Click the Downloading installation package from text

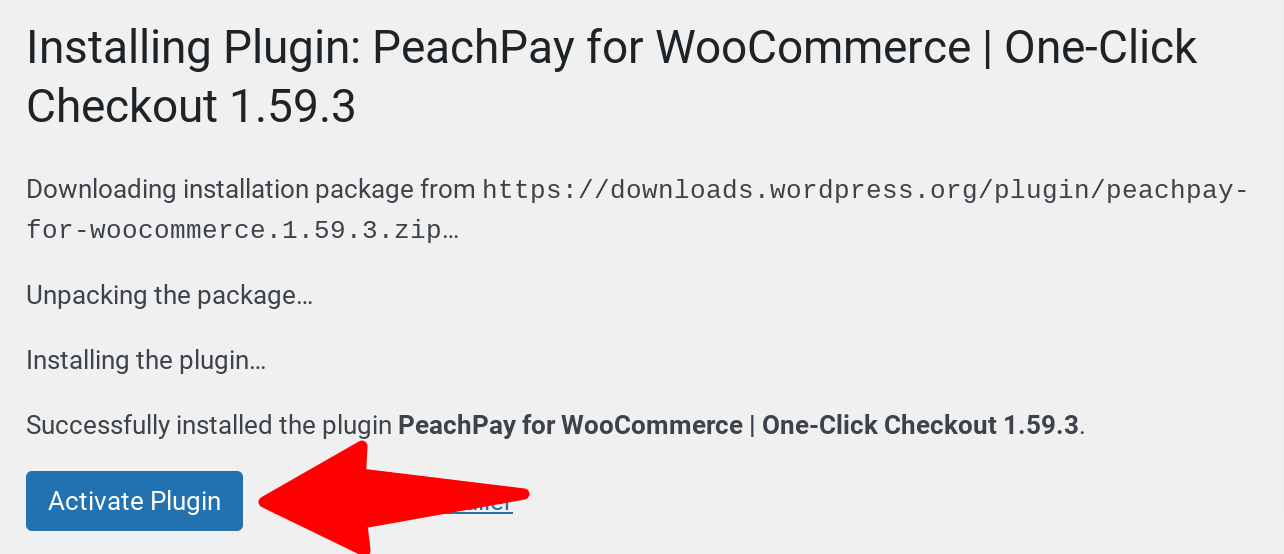[x=251, y=189]
